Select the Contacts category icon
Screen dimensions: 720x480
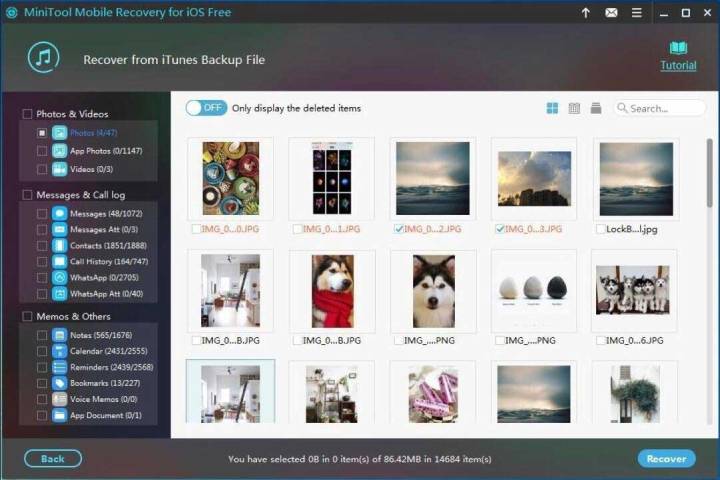(x=59, y=246)
